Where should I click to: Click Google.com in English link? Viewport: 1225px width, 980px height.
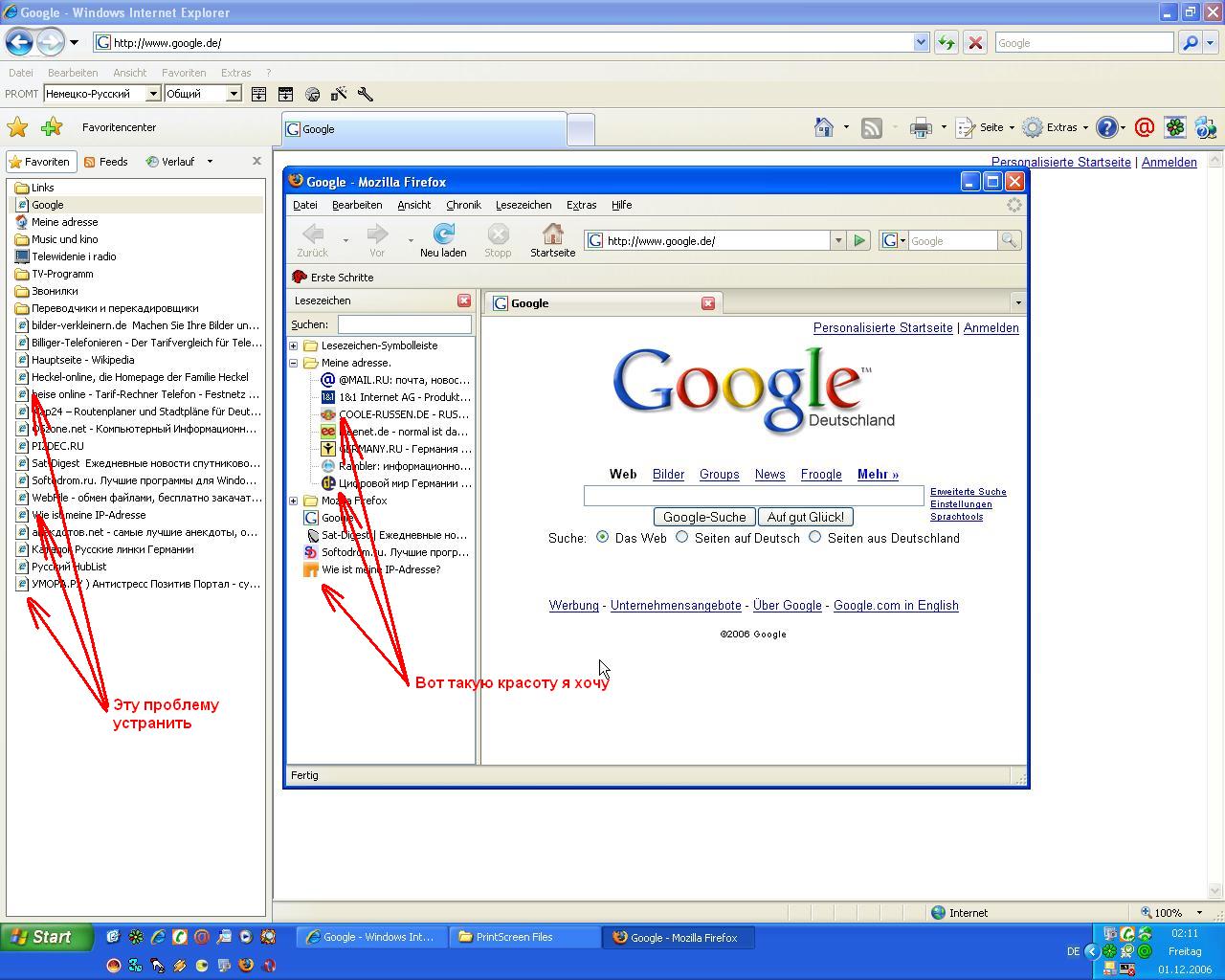896,605
